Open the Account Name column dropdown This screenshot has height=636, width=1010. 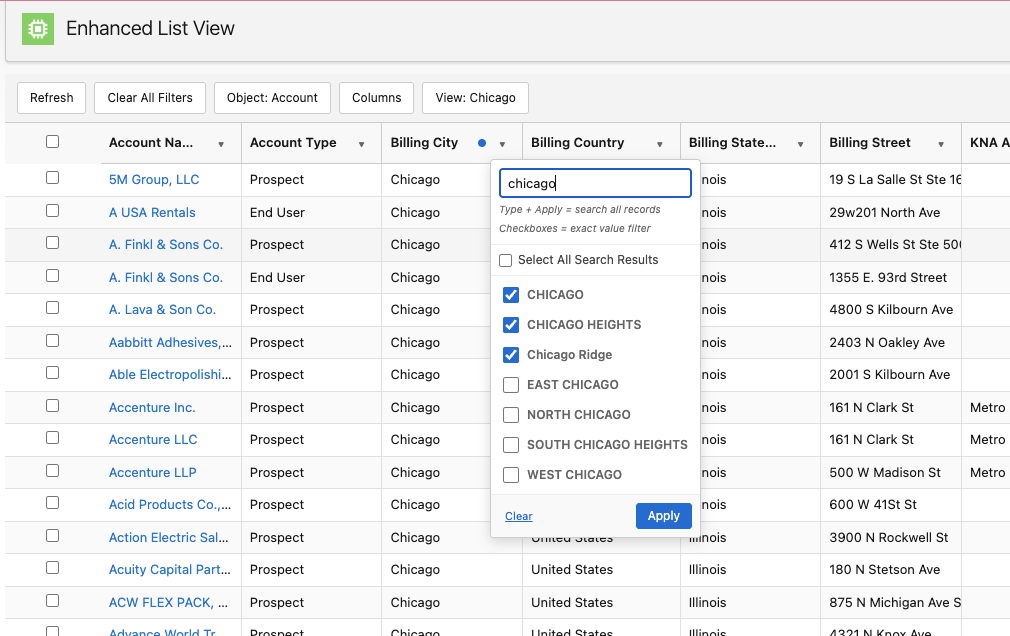[220, 143]
